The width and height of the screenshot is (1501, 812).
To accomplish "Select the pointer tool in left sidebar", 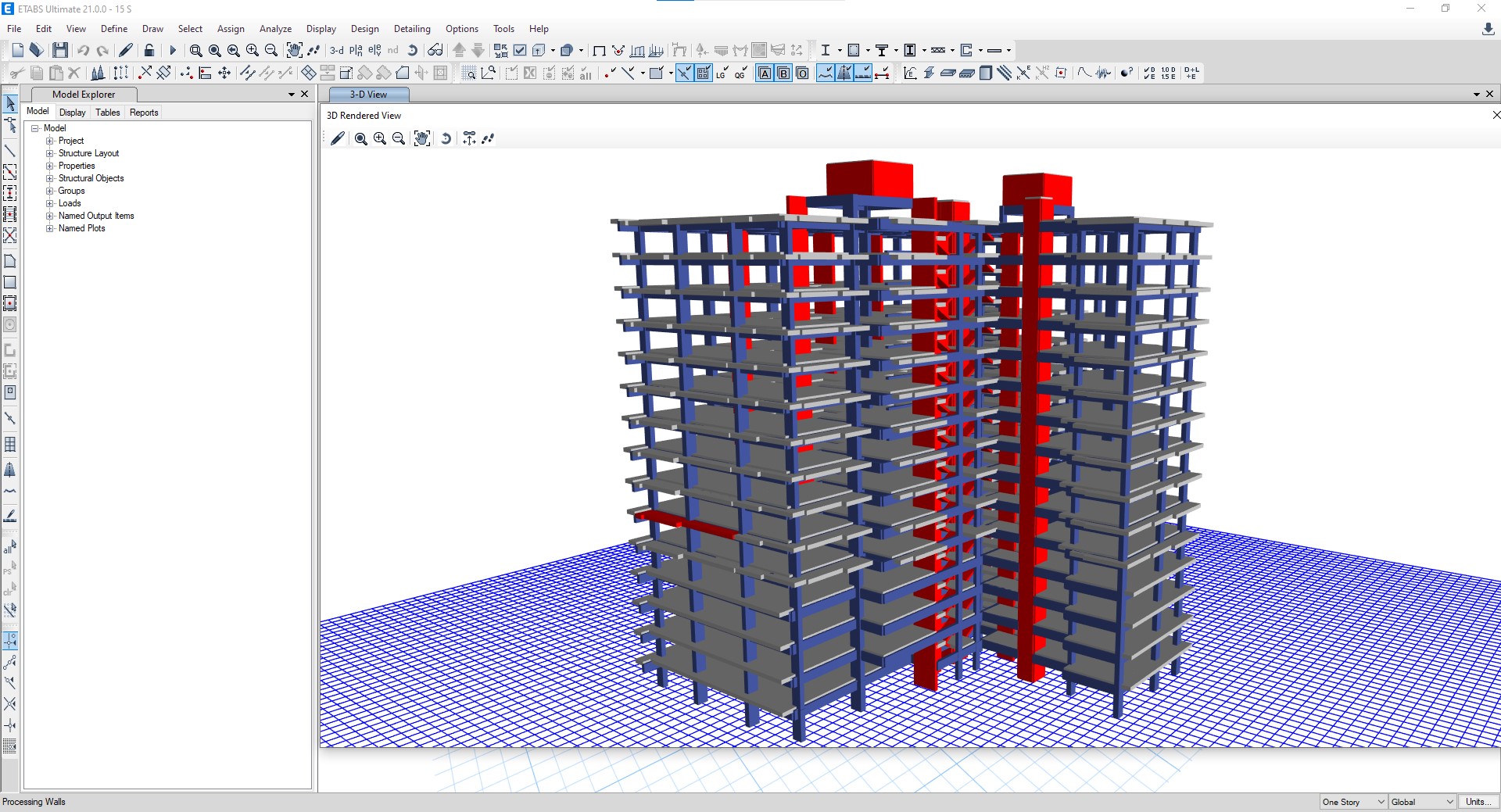I will [10, 103].
